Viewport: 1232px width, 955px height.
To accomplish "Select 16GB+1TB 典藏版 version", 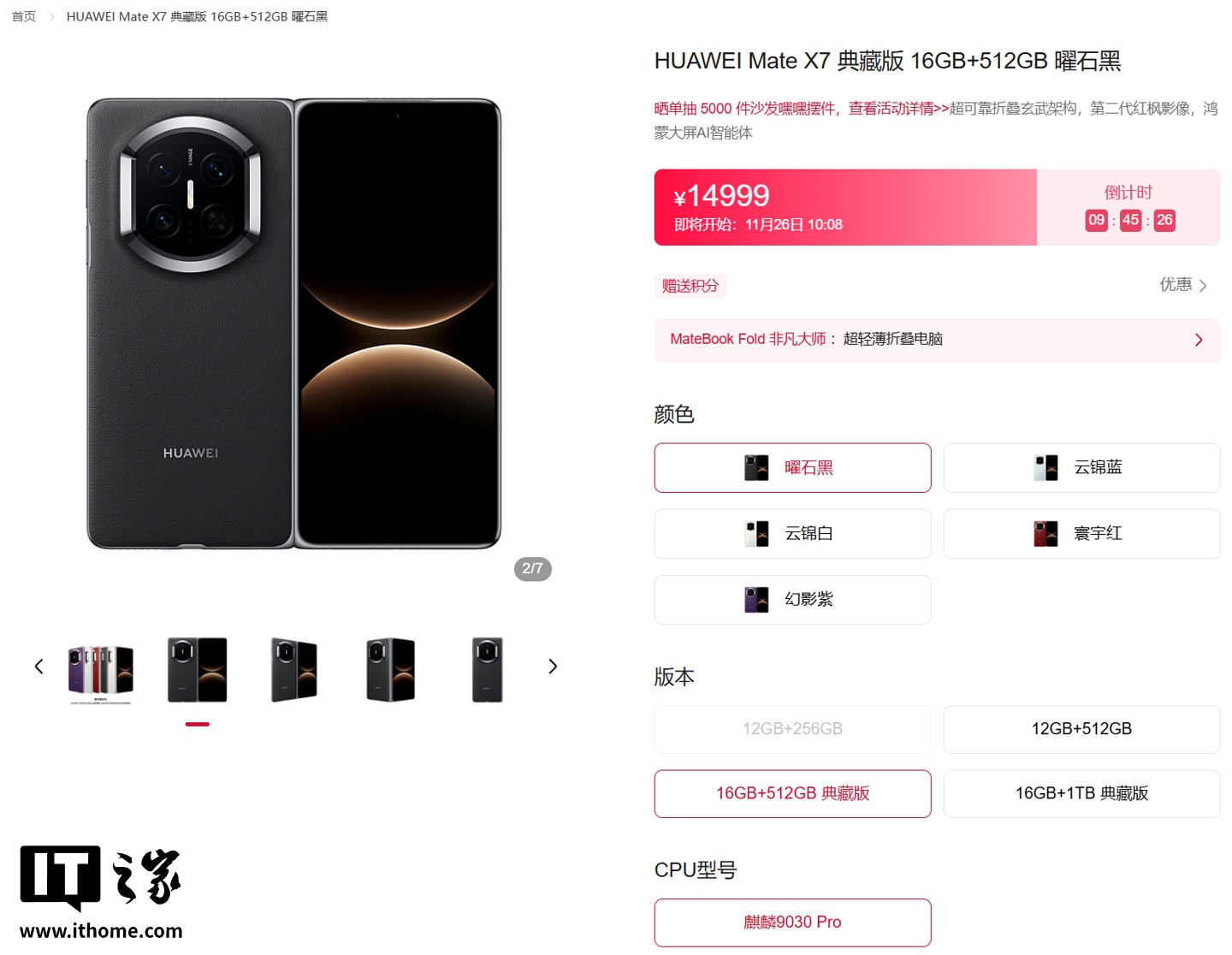I will (1081, 794).
